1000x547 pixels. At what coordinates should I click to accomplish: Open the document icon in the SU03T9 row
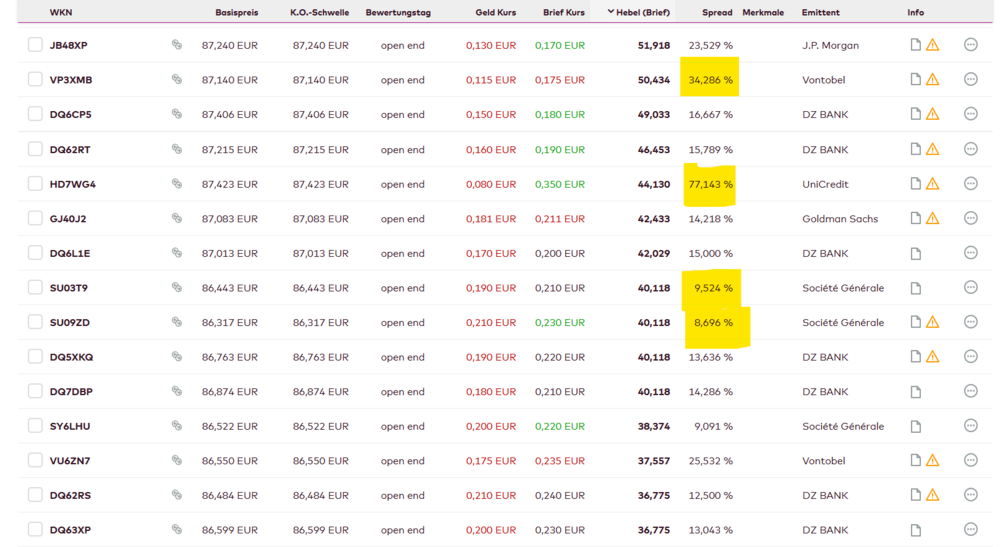[x=915, y=288]
